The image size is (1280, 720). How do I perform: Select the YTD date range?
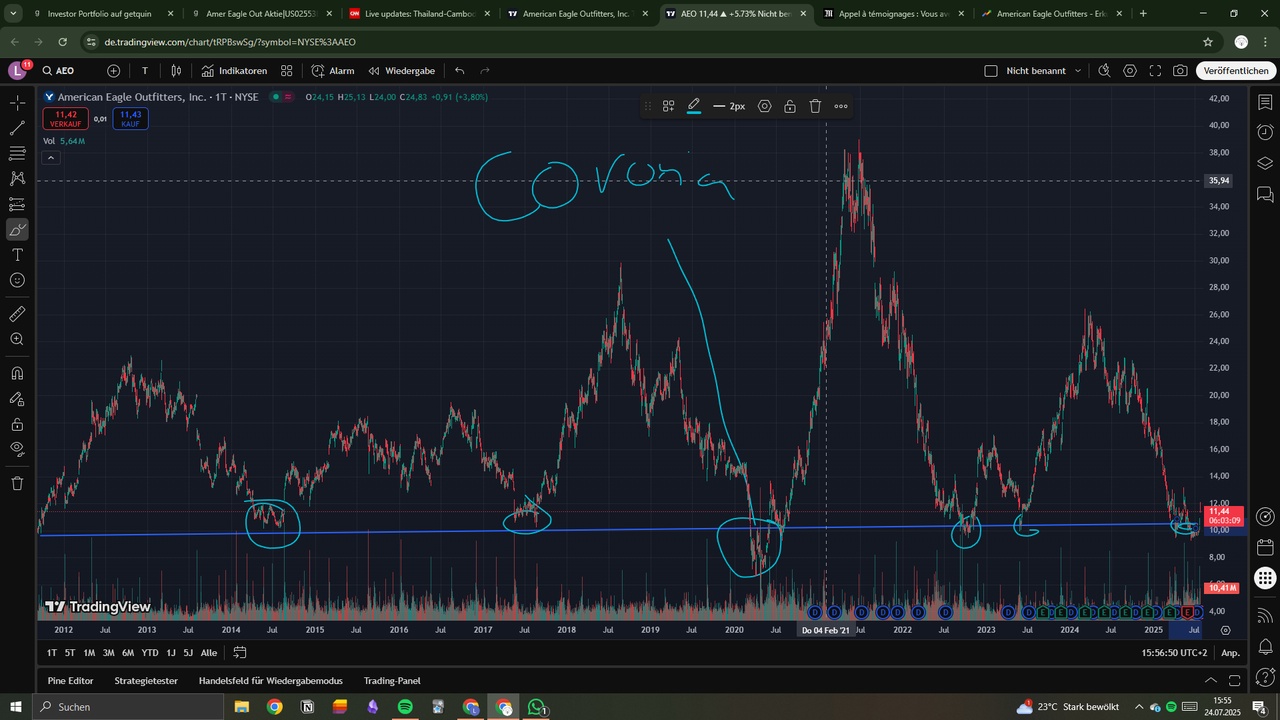(x=150, y=653)
